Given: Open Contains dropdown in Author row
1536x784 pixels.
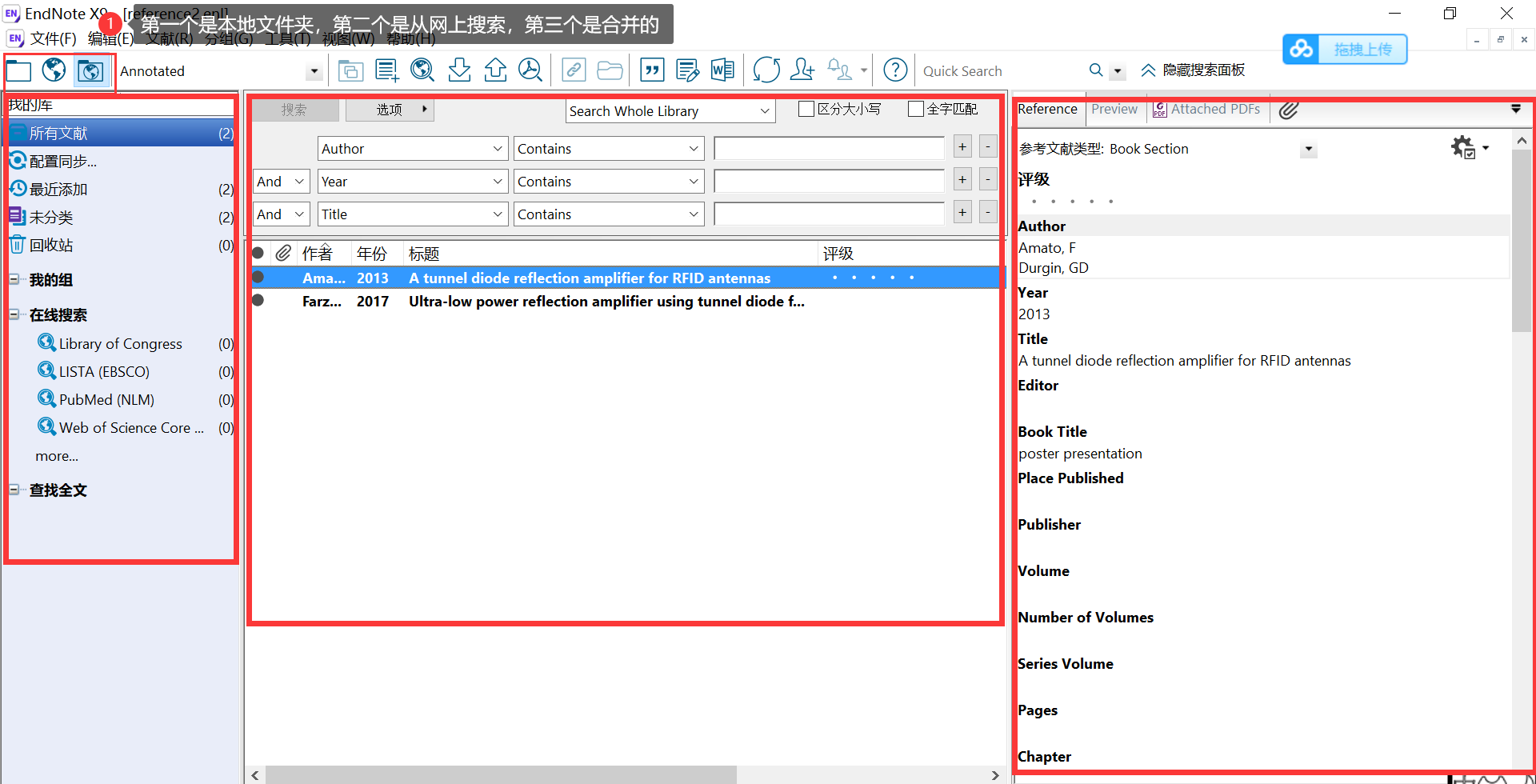Looking at the screenshot, I should (609, 149).
